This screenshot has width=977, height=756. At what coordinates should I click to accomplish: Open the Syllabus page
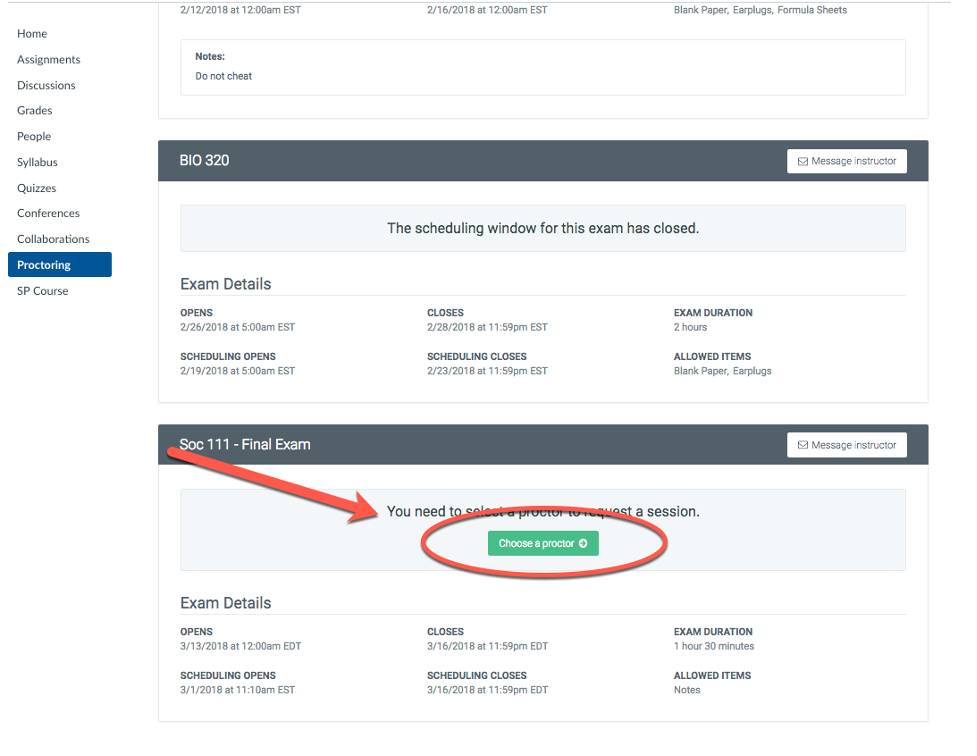pyautogui.click(x=37, y=162)
